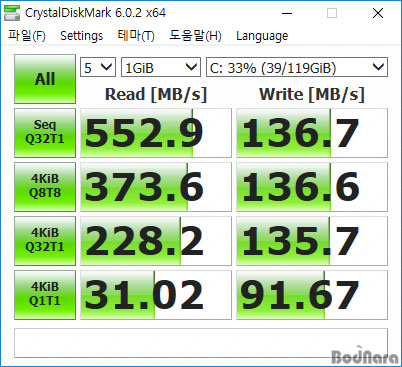Image resolution: width=402 pixels, height=367 pixels.
Task: Click the Seq write result 136.7
Action: 312,133
